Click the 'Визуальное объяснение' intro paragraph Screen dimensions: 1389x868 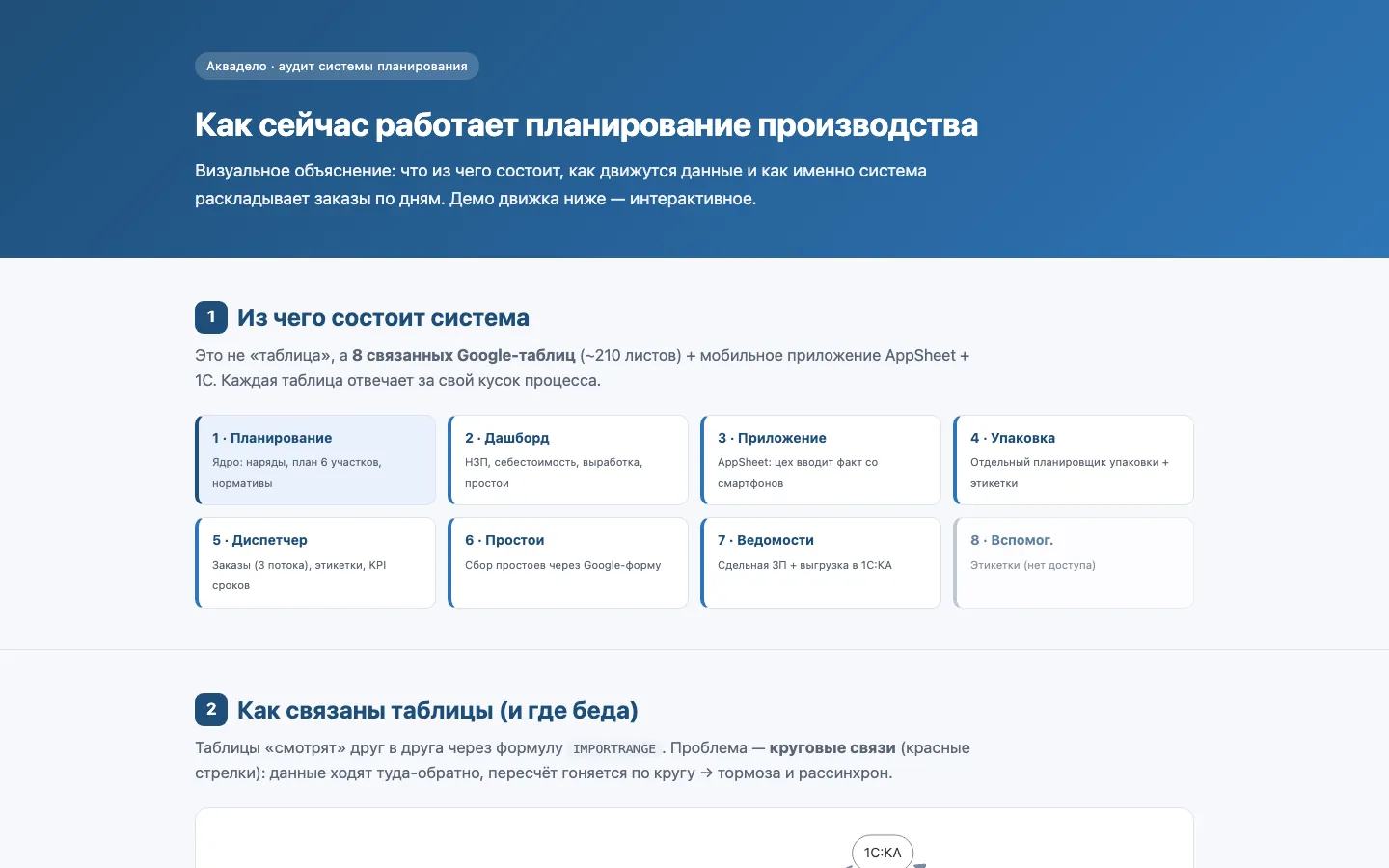click(560, 185)
